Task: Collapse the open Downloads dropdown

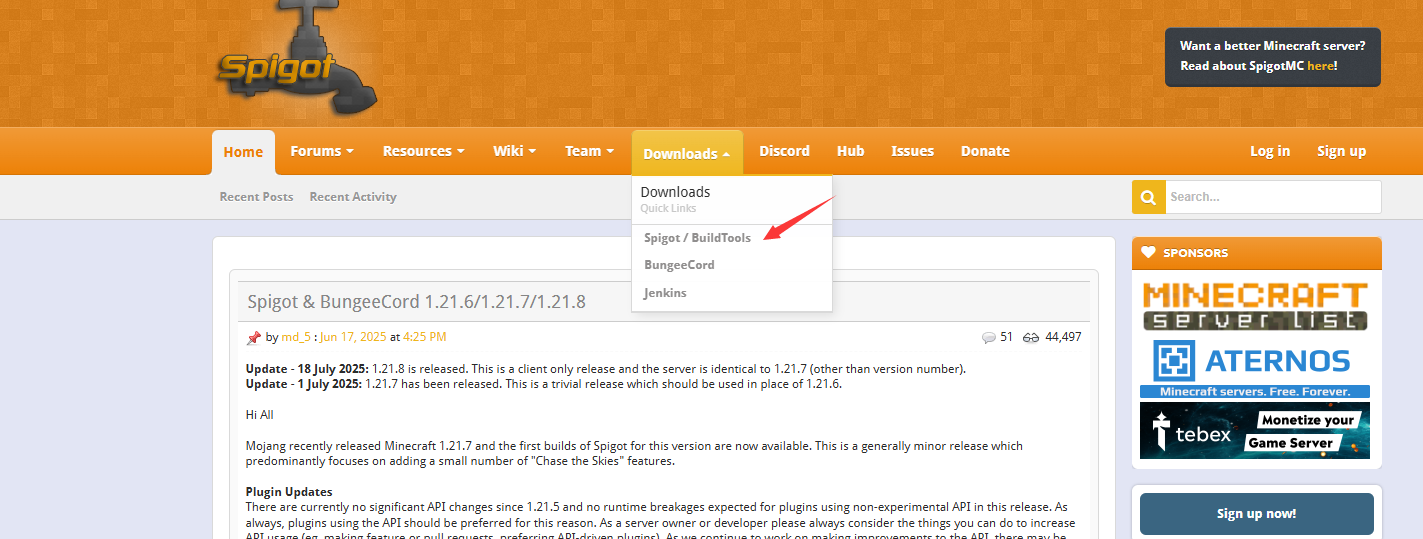Action: [x=686, y=153]
